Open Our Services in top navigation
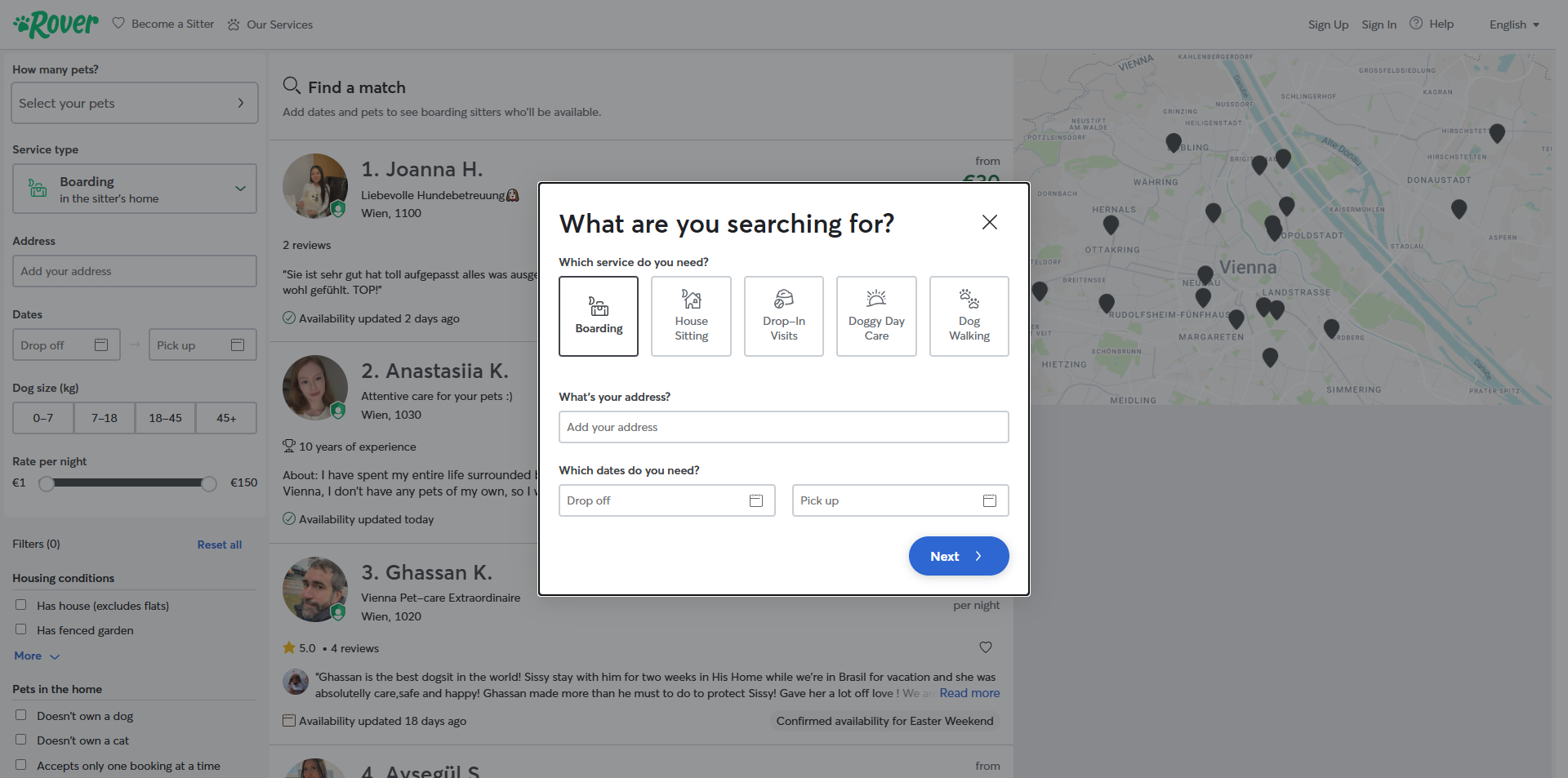 [270, 24]
